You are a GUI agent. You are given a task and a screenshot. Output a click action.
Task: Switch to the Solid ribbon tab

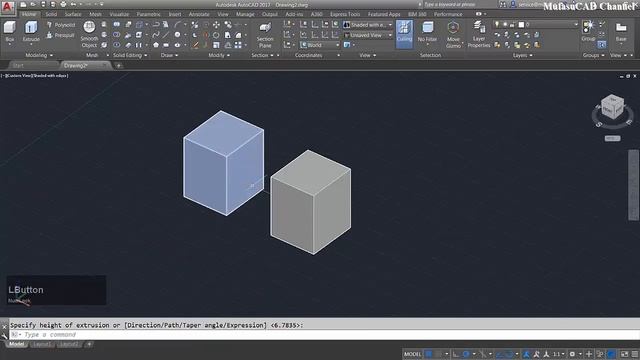(x=51, y=14)
